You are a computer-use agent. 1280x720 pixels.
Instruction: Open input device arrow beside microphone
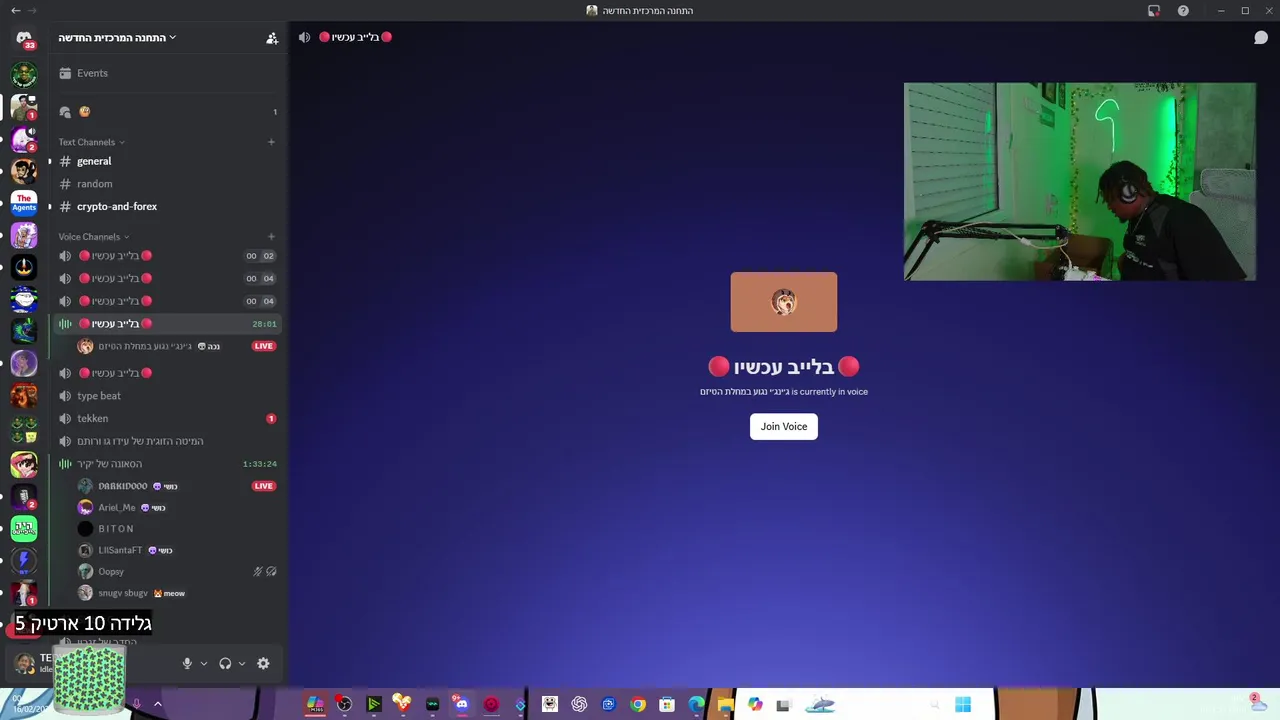tap(204, 663)
